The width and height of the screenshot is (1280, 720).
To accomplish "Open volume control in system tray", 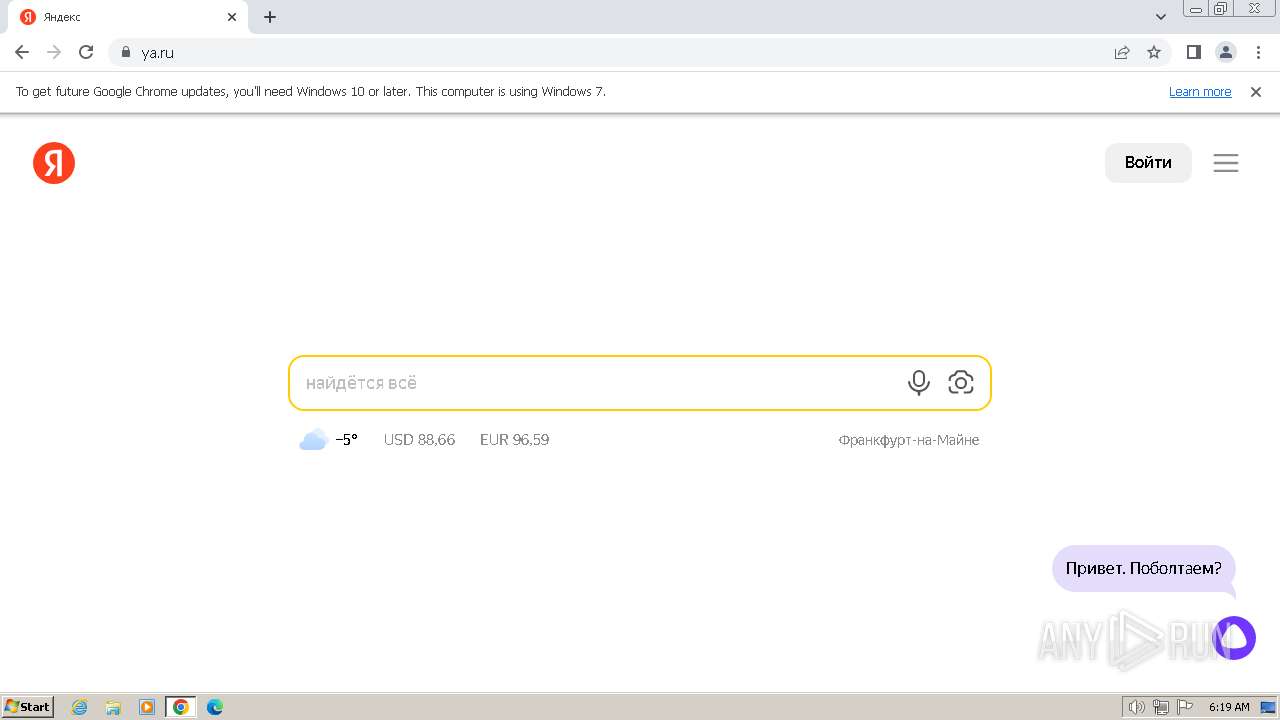I will pos(1137,707).
